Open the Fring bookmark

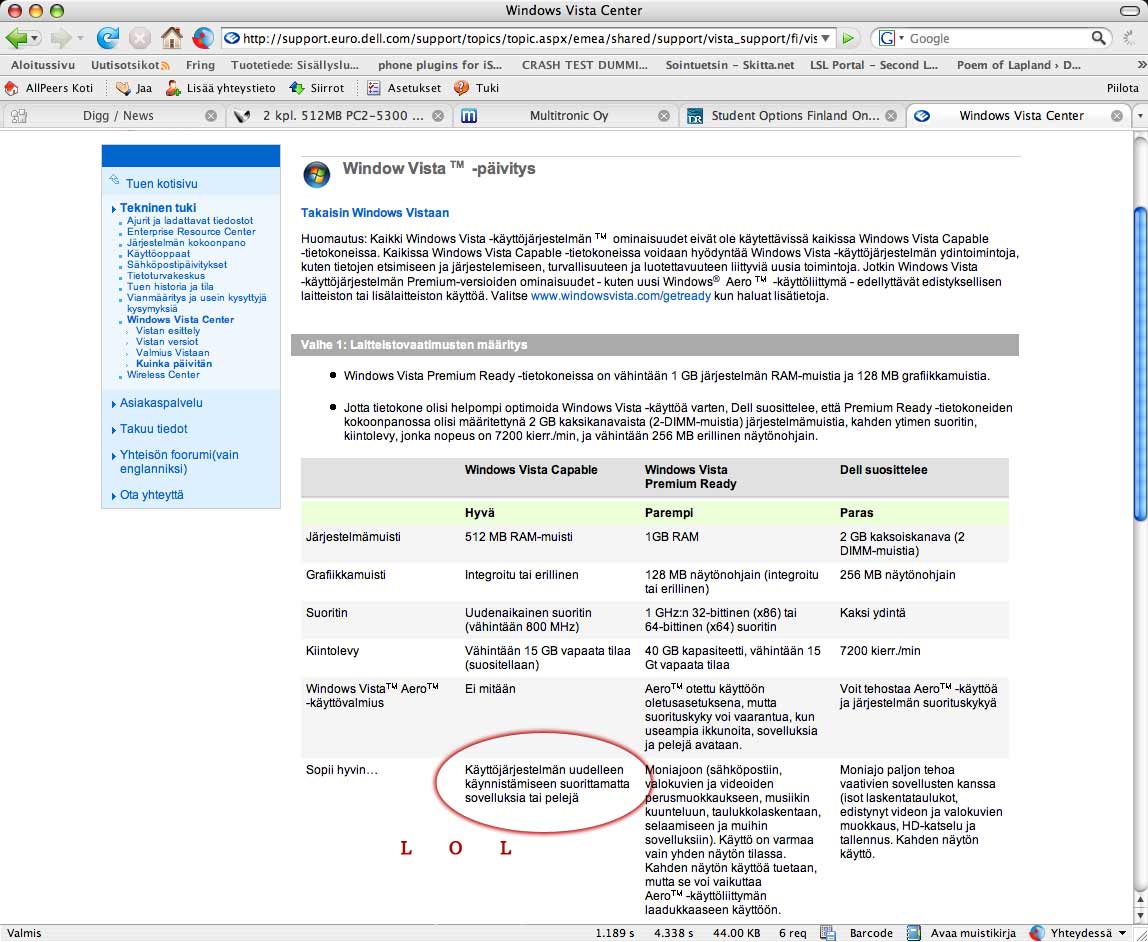200,65
